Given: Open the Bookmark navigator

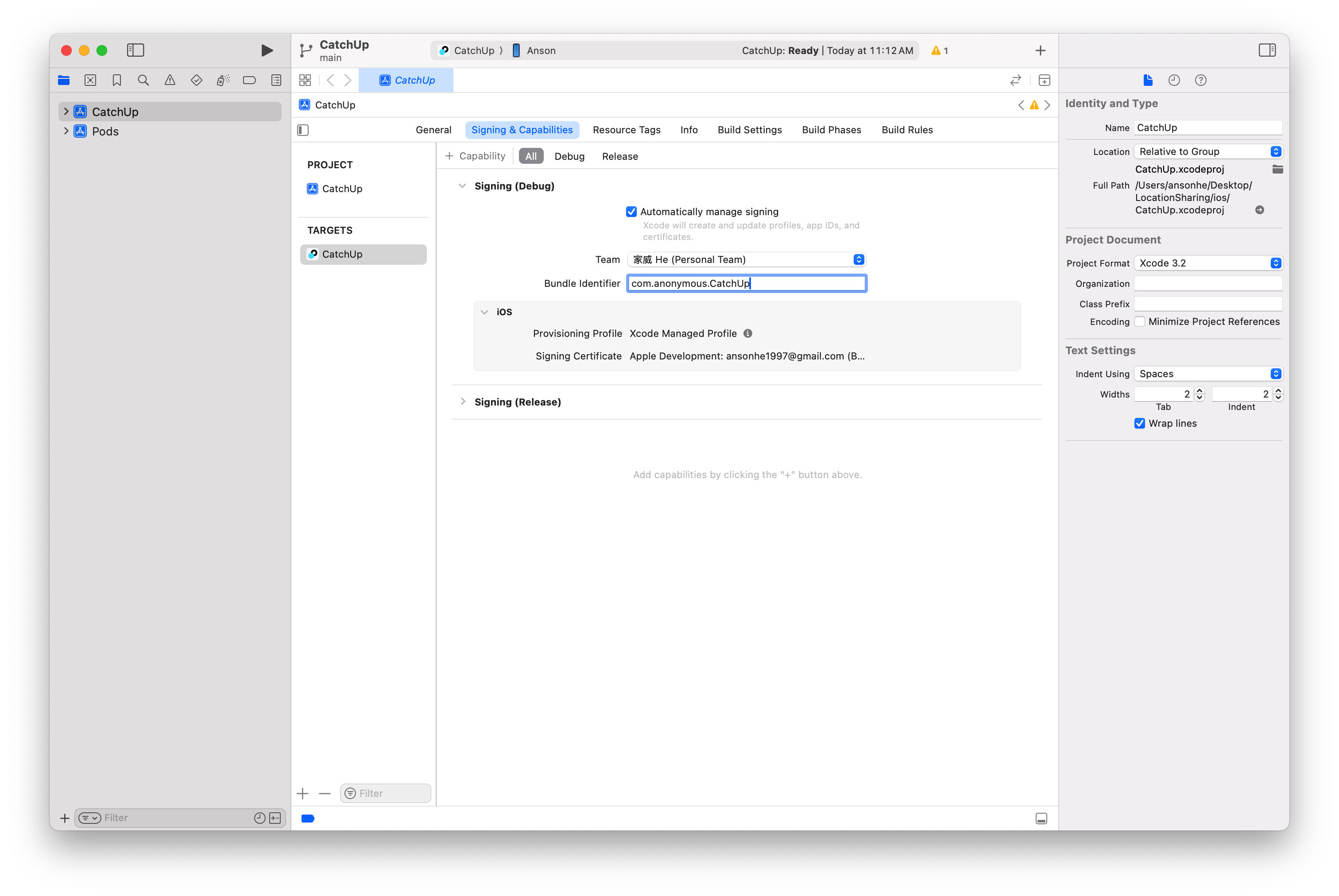Looking at the screenshot, I should (x=116, y=80).
